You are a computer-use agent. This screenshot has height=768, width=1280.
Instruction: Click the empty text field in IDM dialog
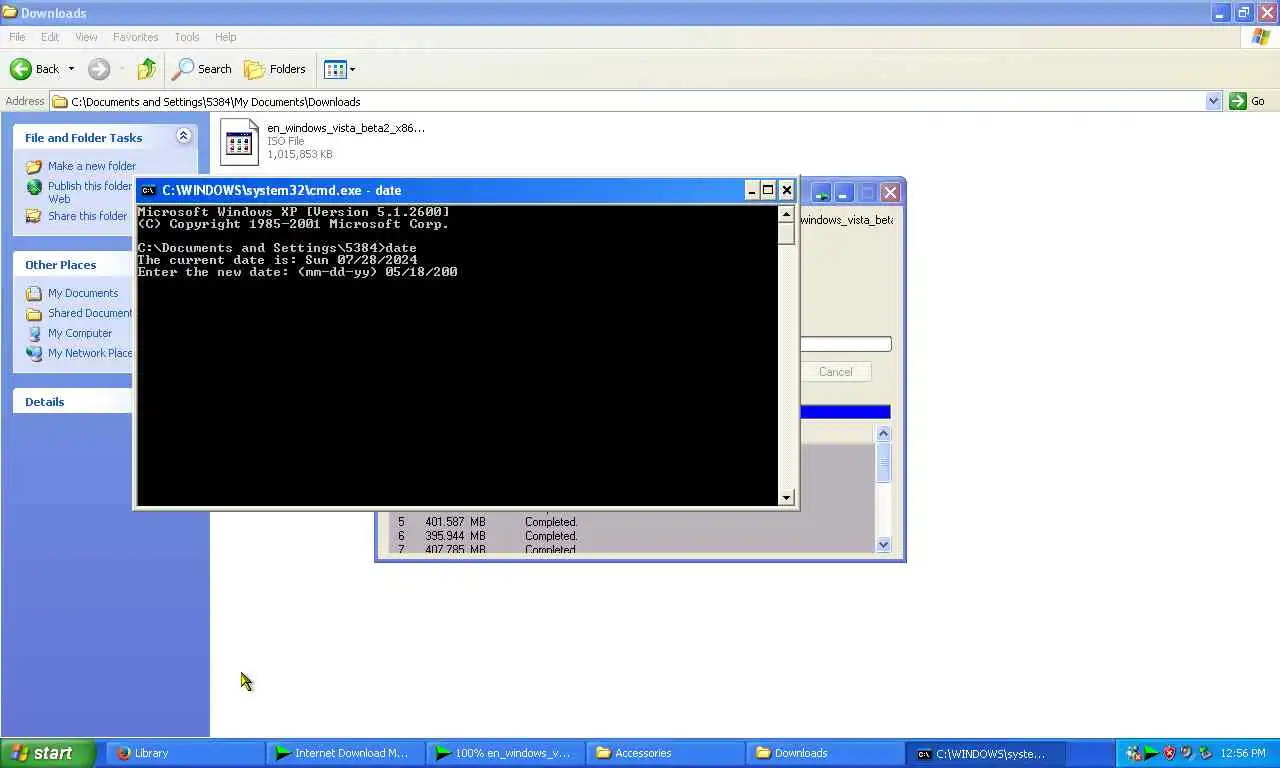tap(846, 344)
